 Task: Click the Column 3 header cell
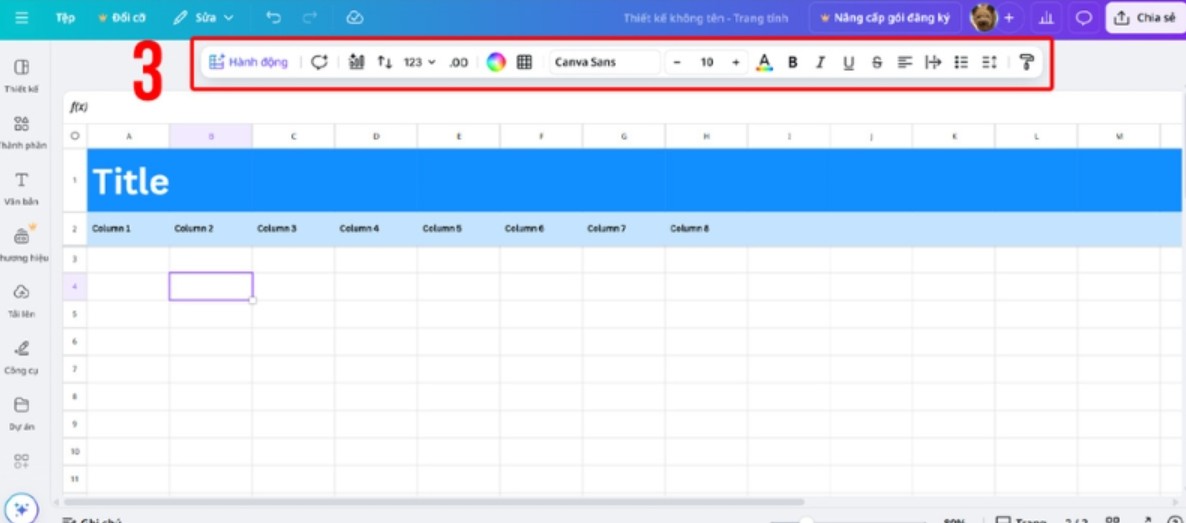point(293,229)
